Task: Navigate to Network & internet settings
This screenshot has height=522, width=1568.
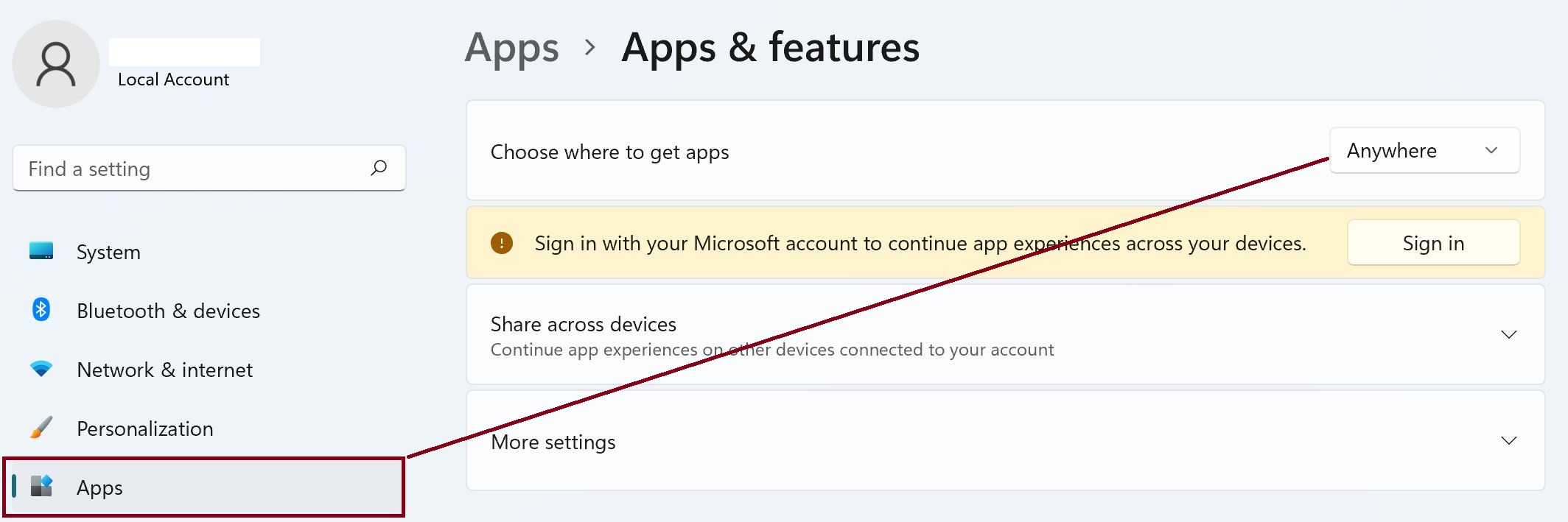Action: click(164, 370)
